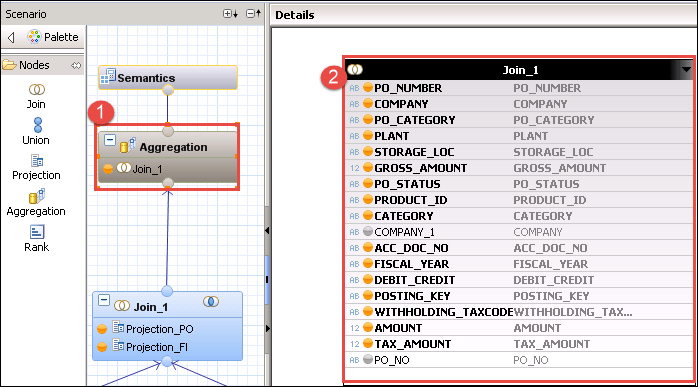The width and height of the screenshot is (698, 387).
Task: Toggle the orange output marker for AMOUNT
Action: [x=368, y=327]
